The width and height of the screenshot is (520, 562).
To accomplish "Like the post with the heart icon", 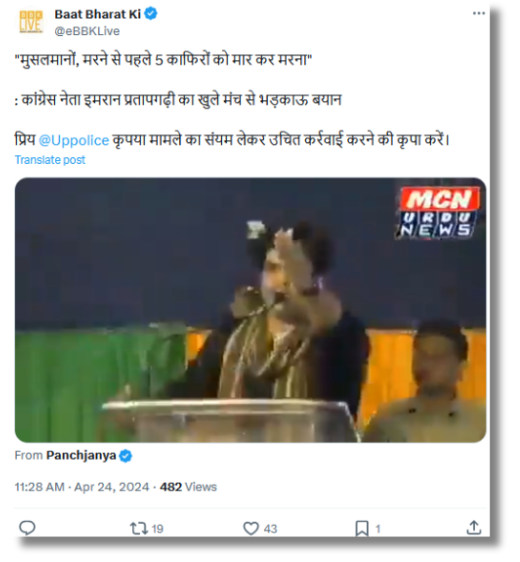I will (251, 528).
